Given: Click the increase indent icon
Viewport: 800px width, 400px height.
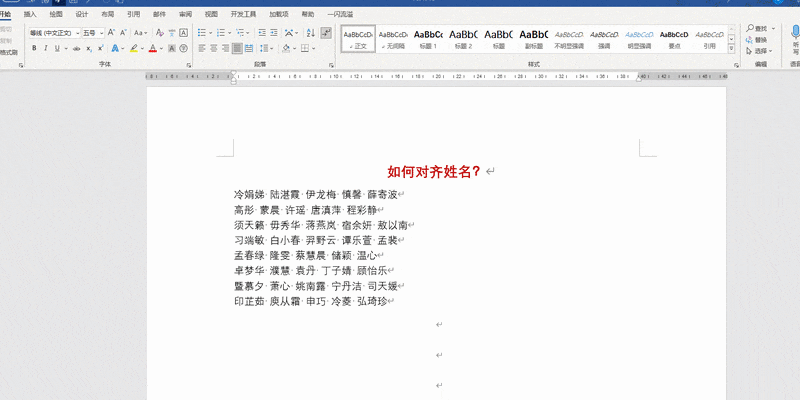Looking at the screenshot, I should coord(274,33).
